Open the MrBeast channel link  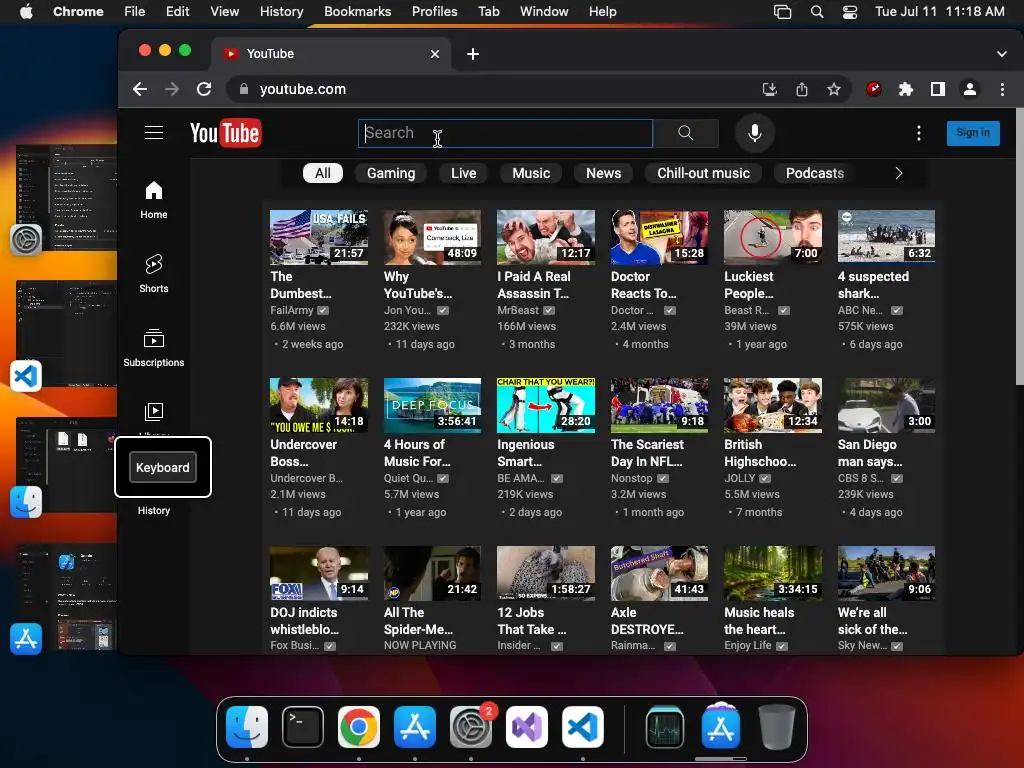(518, 310)
